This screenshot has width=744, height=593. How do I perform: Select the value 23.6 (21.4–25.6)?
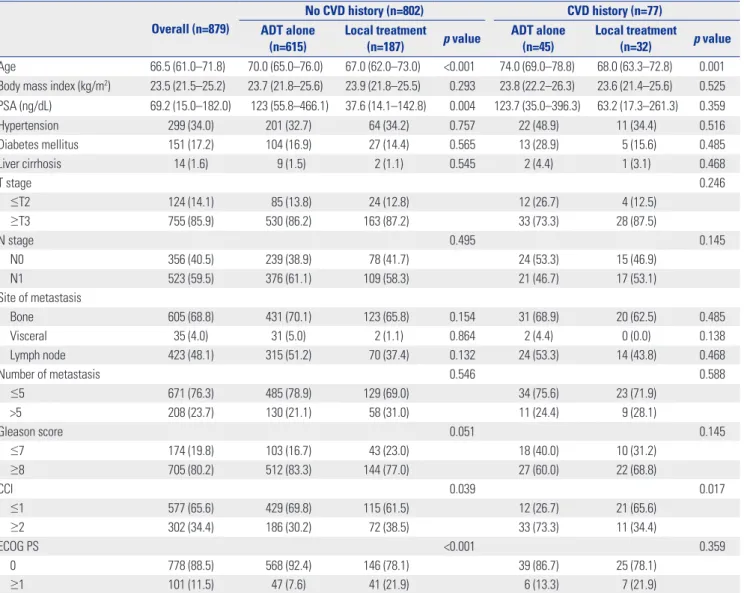(635, 86)
